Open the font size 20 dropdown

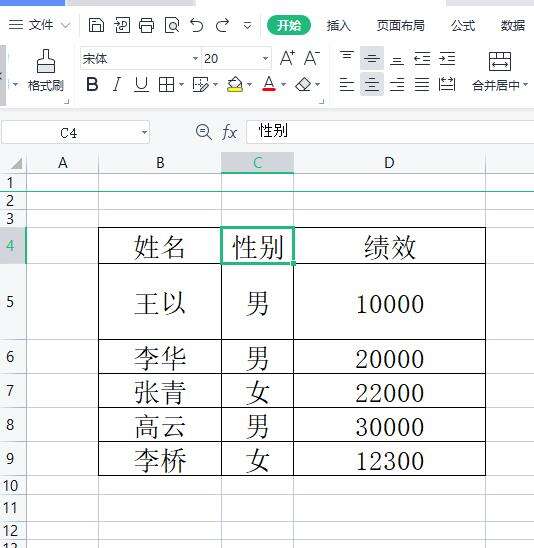pos(265,58)
